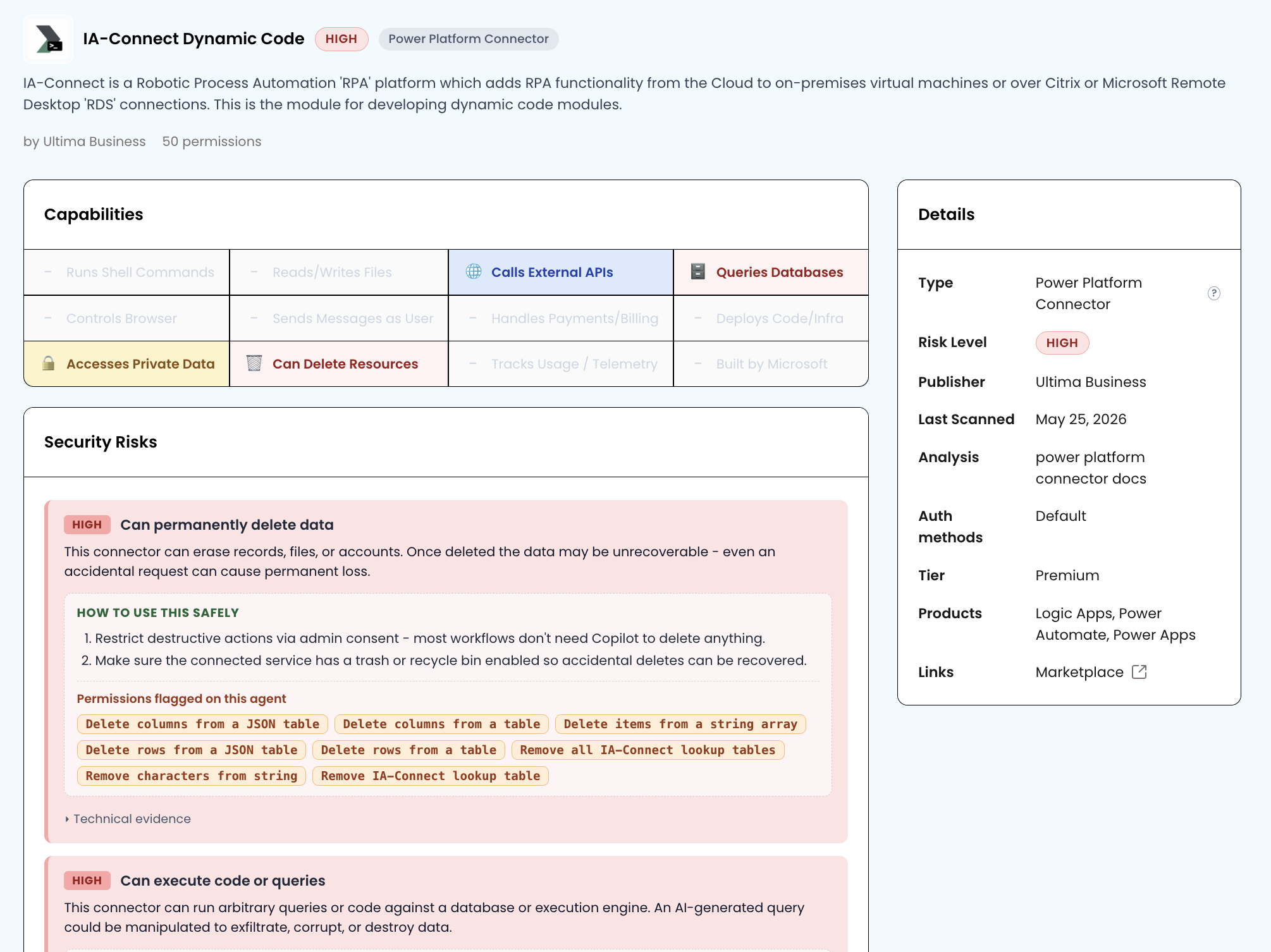Click the Capabilities section heading
Screen dimensions: 1271x952
[94, 214]
